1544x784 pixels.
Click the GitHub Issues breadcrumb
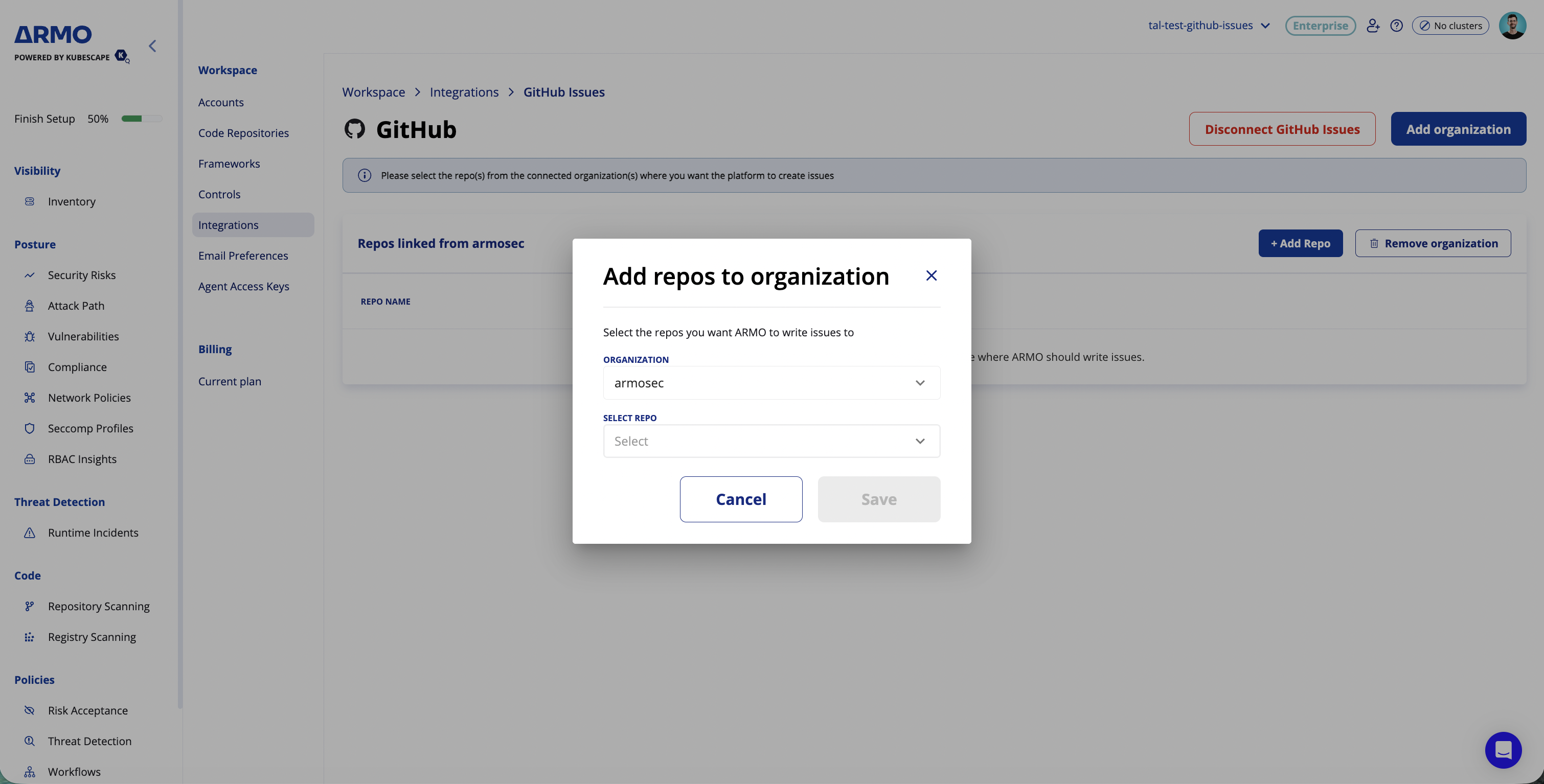tap(564, 93)
